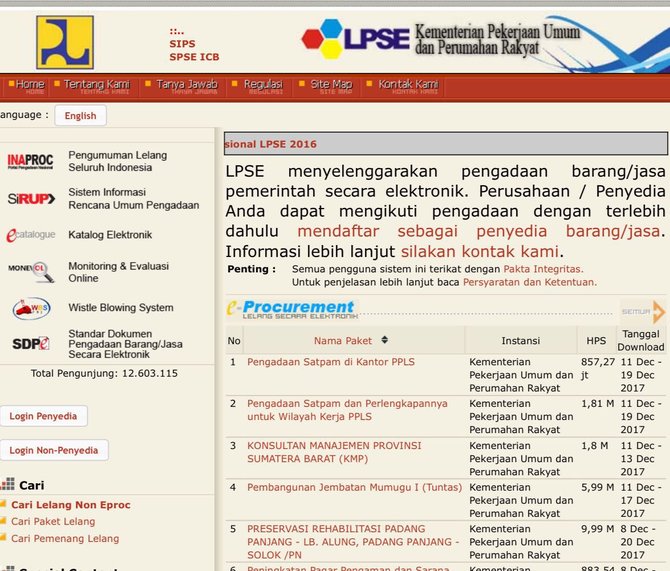
Task: Click the Instansi column header
Action: tap(520, 341)
